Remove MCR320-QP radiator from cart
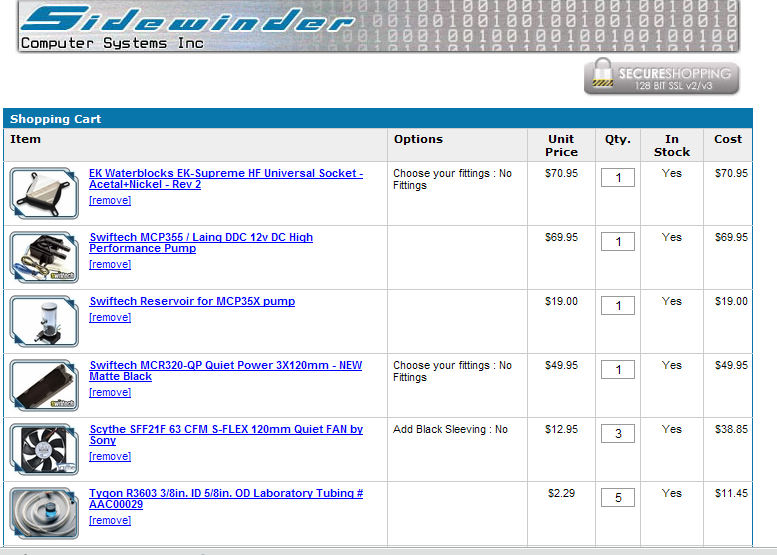This screenshot has height=555, width=777. [110, 392]
